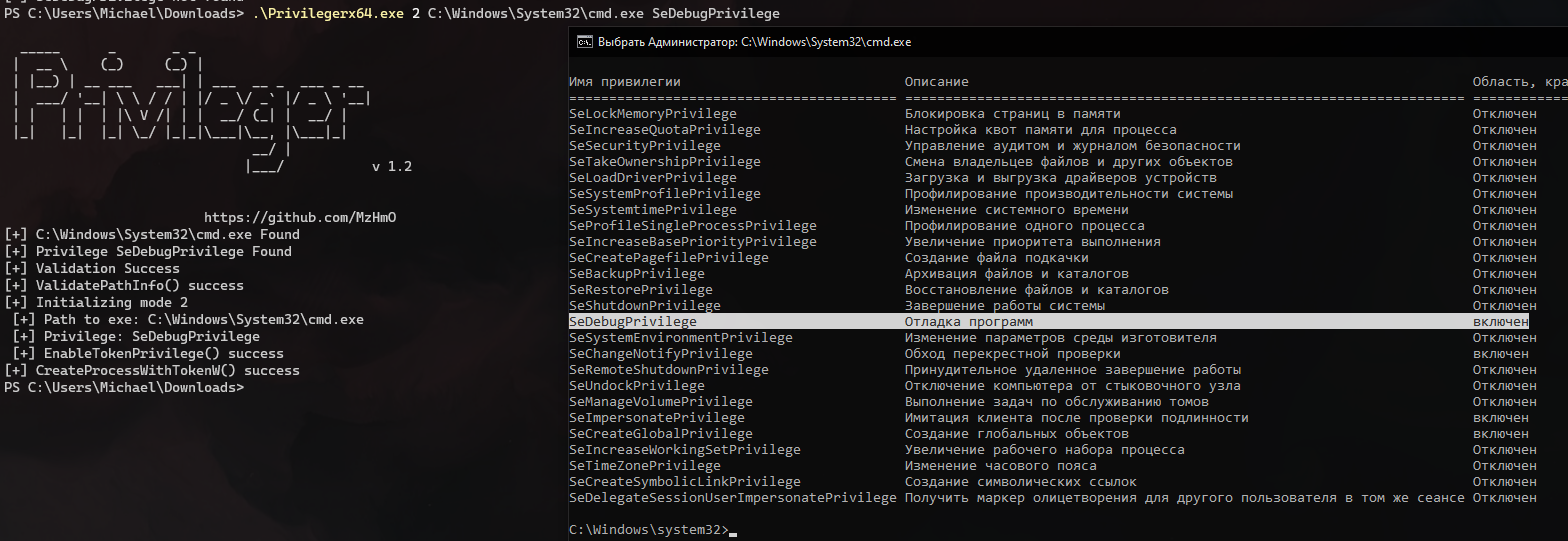
Task: Click 'CreateProcessWithTokenW() success' output line
Action: pos(152,370)
